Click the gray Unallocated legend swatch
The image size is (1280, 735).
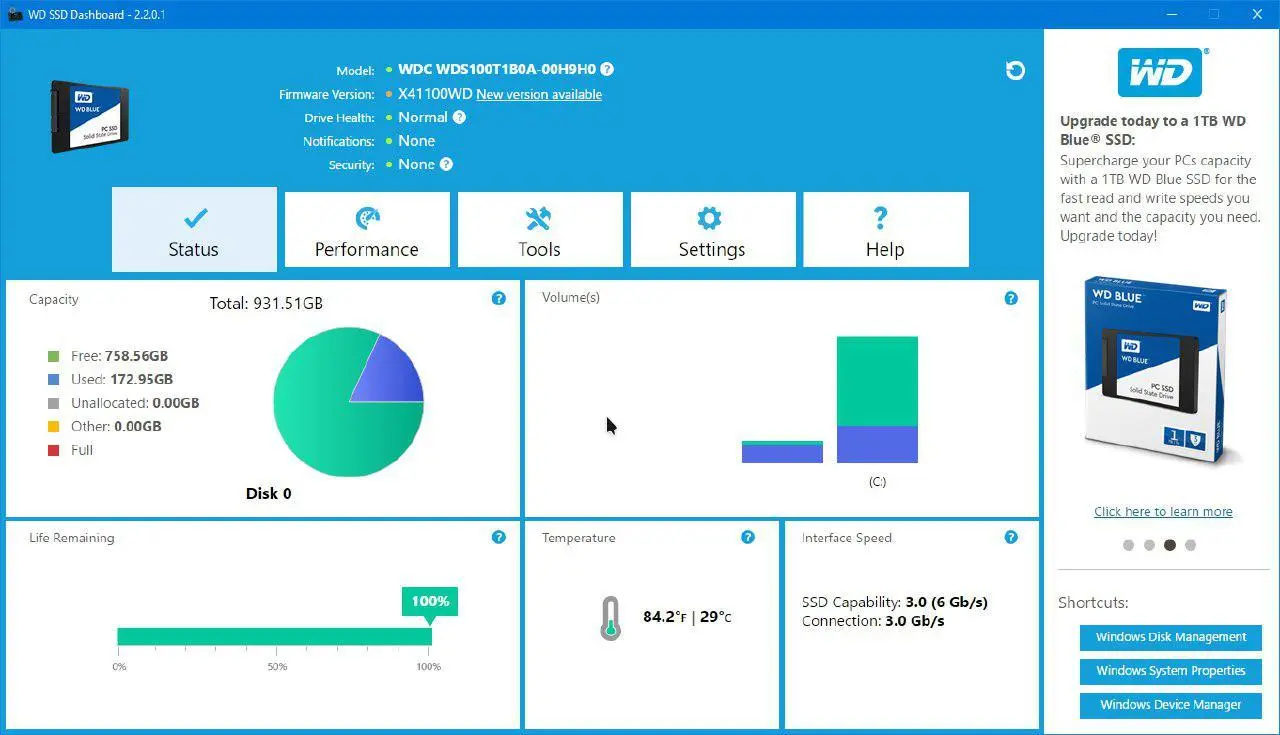pos(53,404)
